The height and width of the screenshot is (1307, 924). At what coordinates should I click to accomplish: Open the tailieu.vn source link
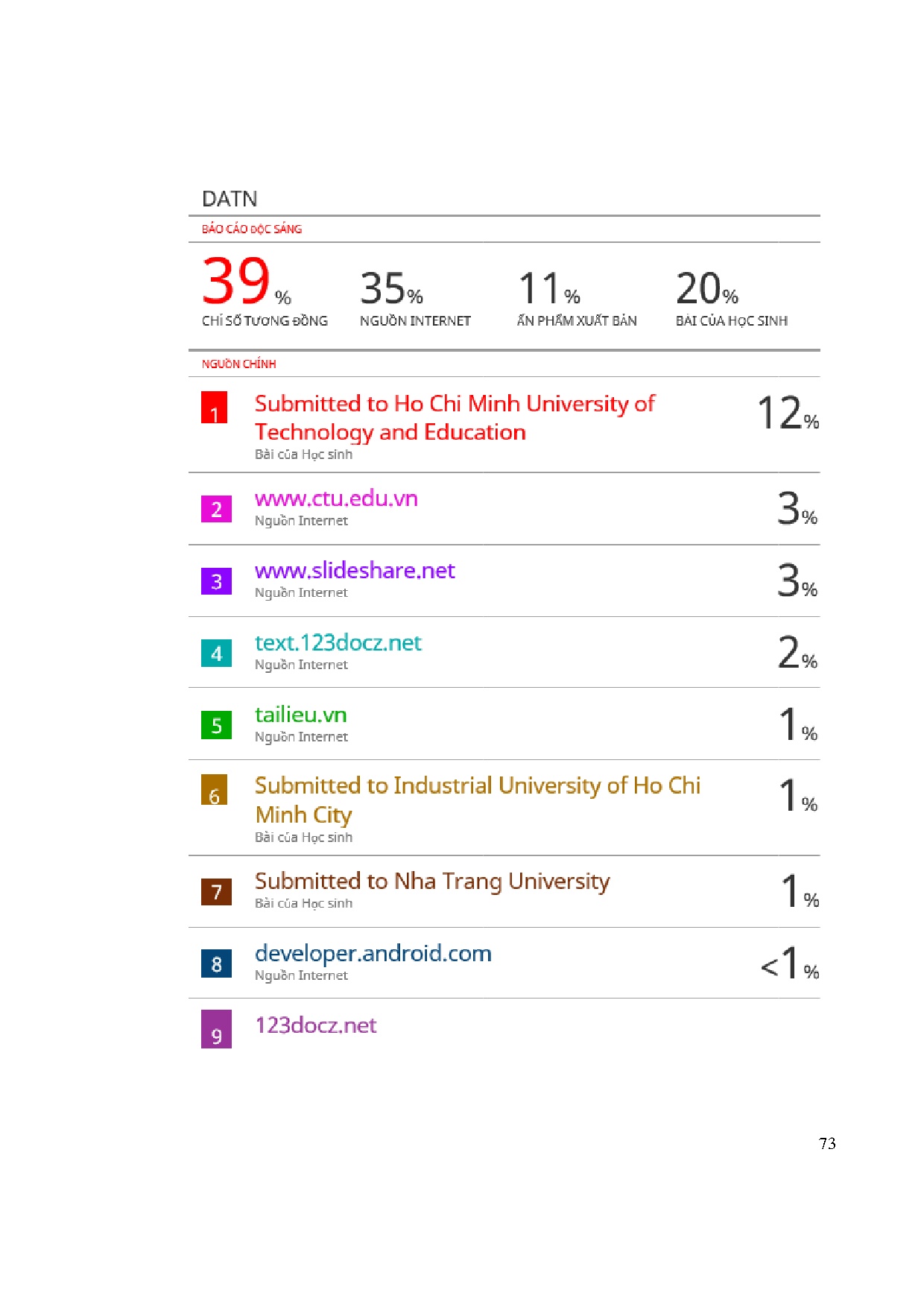pyautogui.click(x=301, y=715)
